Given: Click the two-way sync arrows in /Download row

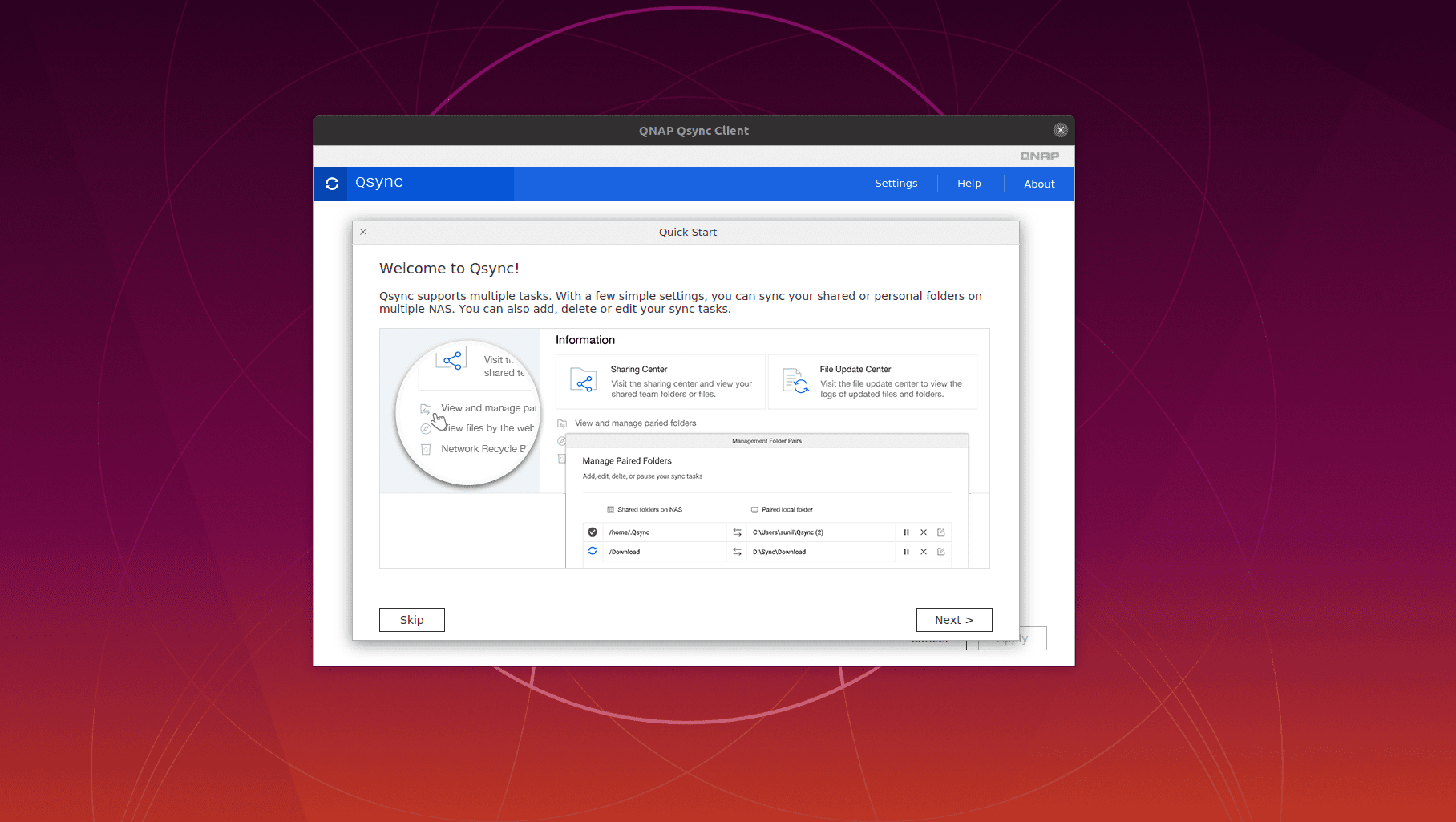Looking at the screenshot, I should click(737, 552).
